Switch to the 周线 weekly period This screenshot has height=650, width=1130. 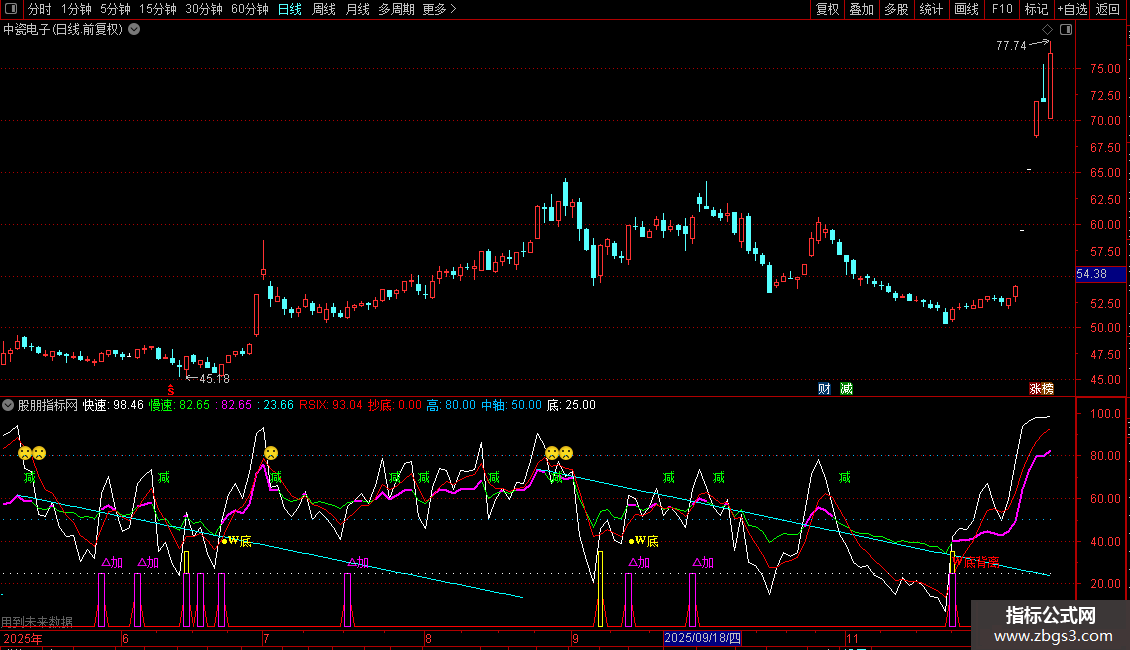coord(323,9)
